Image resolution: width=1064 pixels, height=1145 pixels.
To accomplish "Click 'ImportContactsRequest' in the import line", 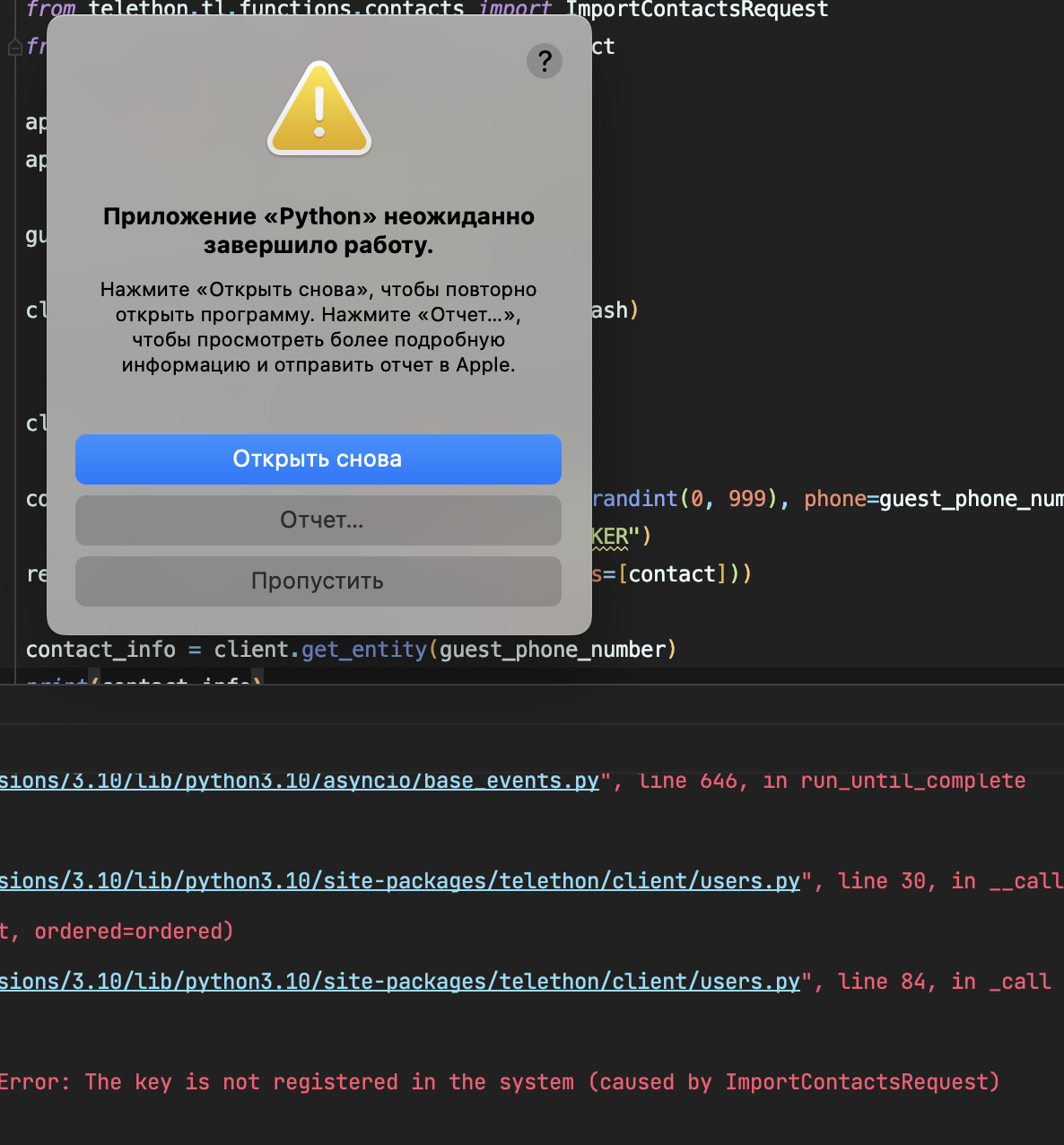I will tap(697, 10).
